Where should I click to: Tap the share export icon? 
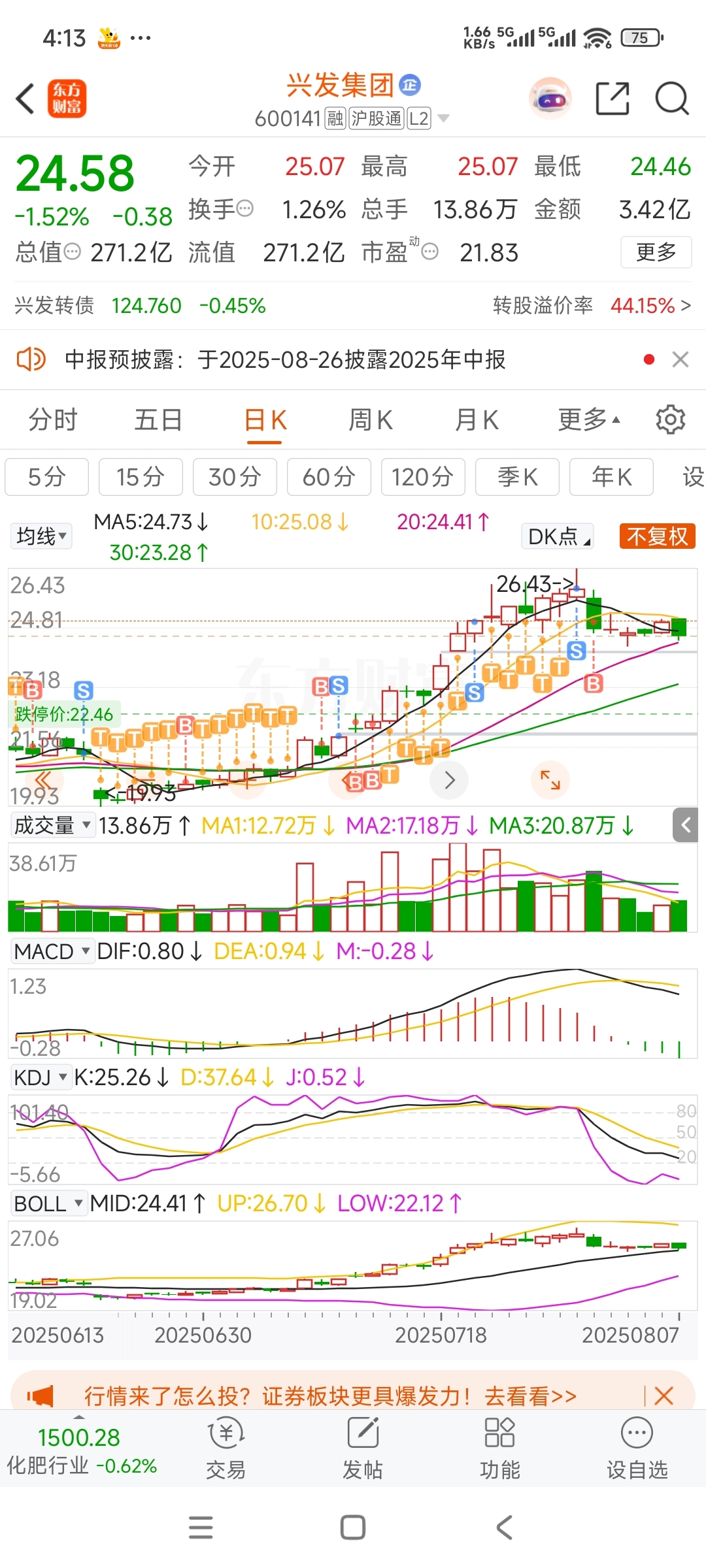(613, 99)
